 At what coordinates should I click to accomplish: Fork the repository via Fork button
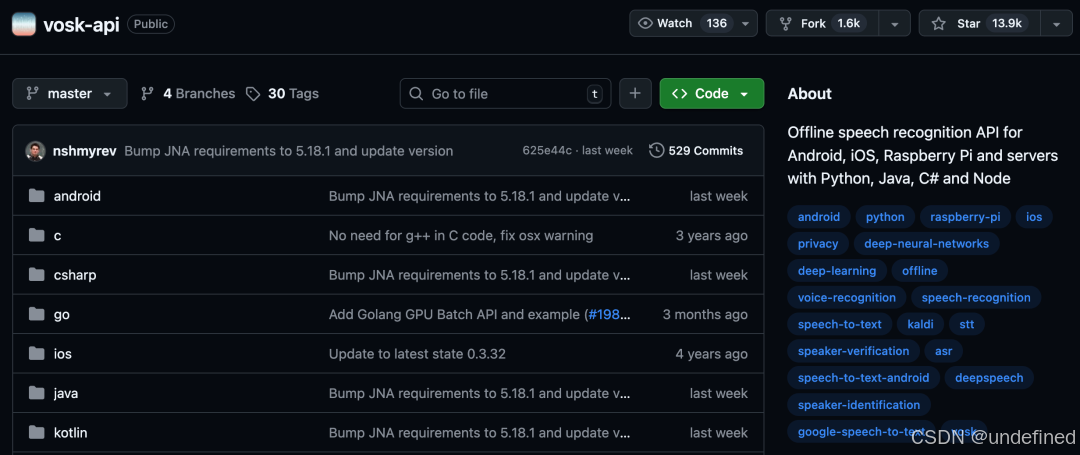(824, 23)
